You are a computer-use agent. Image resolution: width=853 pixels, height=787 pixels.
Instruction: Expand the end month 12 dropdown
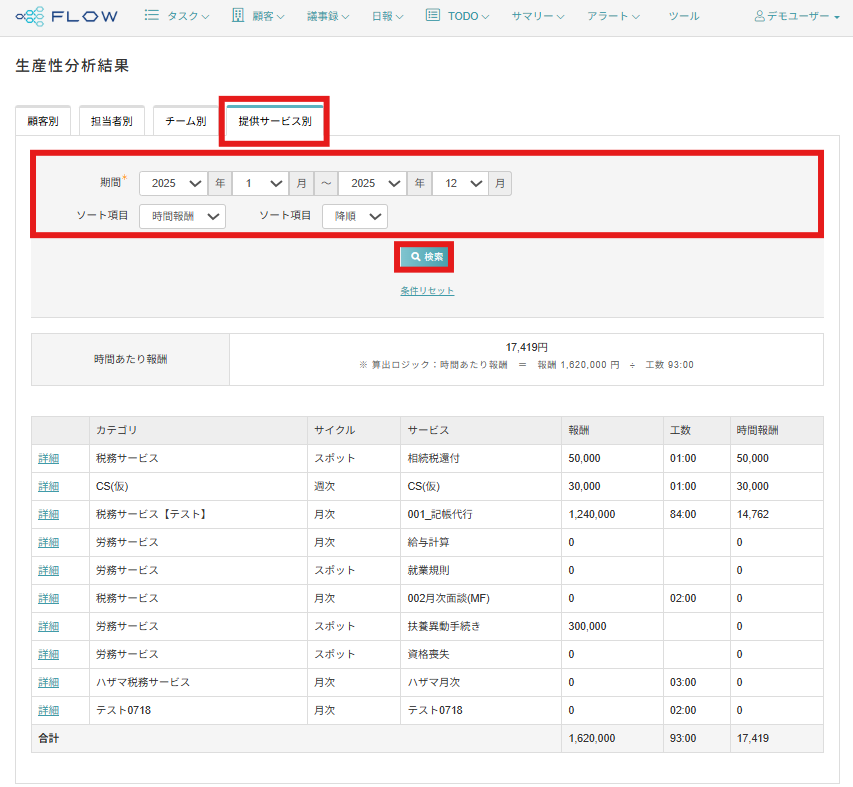pyautogui.click(x=460, y=184)
